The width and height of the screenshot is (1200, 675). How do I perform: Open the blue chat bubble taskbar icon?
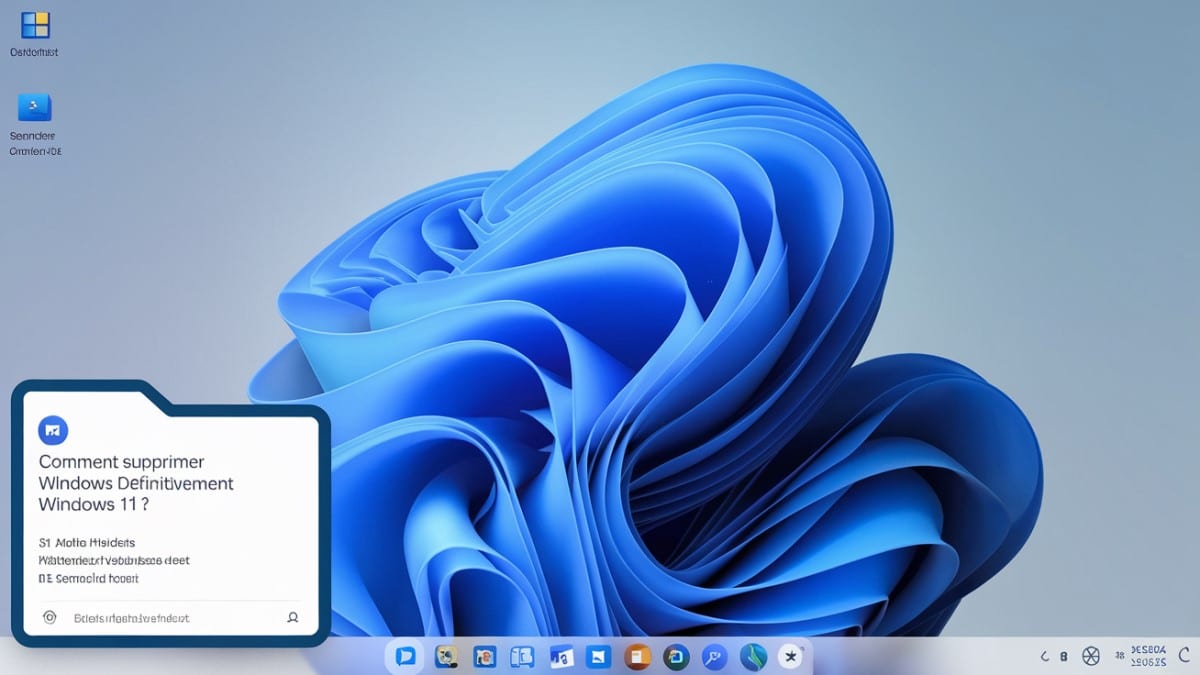click(405, 656)
